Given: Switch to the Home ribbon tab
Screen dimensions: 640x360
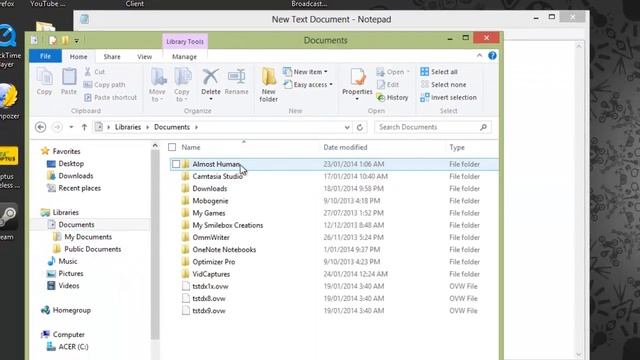Looking at the screenshot, I should click(78, 57).
